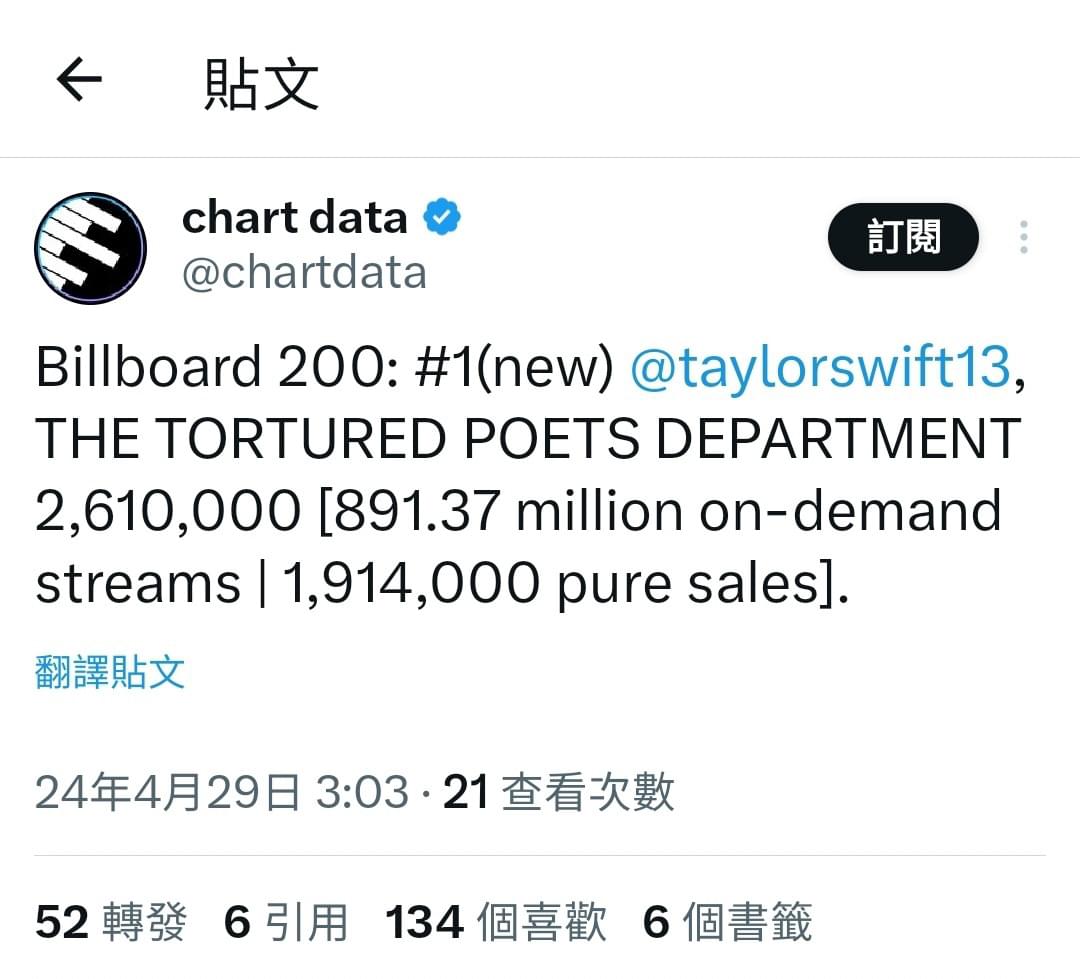This screenshot has height=979, width=1080.
Task: Open the @taylorswift13 mention link
Action: (821, 367)
